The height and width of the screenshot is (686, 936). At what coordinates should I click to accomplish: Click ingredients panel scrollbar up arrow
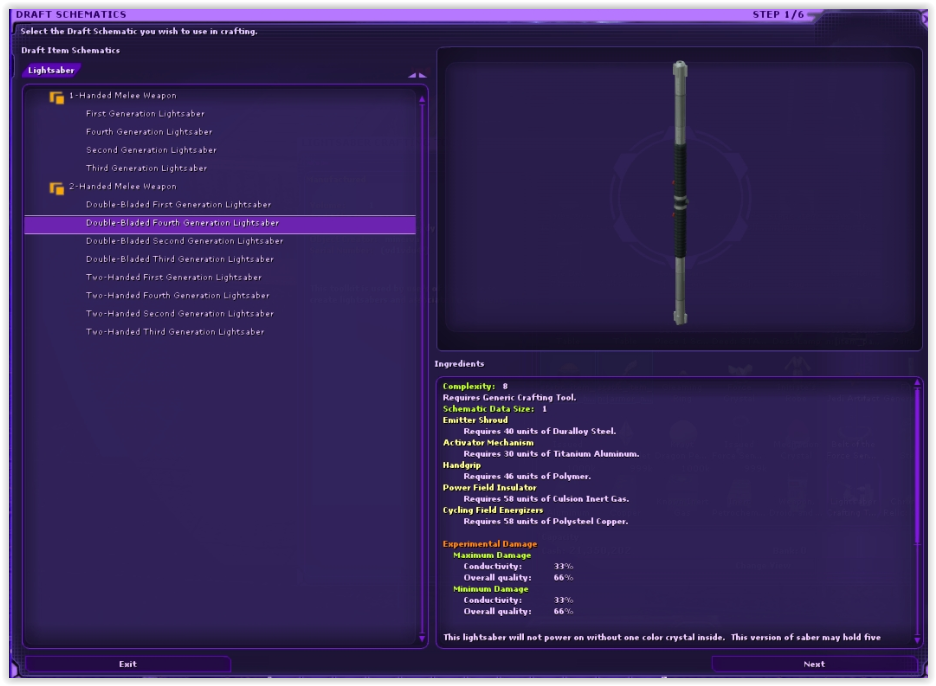tap(917, 383)
